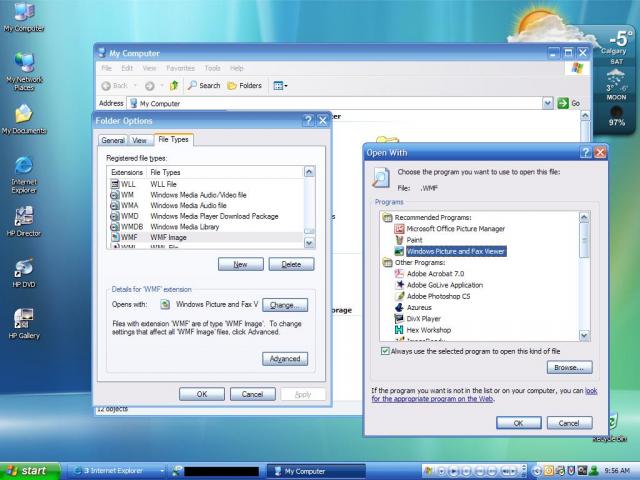Open the Views dropdown in My Computer toolbar
Viewport: 640px width, 480px height.
pyautogui.click(x=280, y=86)
